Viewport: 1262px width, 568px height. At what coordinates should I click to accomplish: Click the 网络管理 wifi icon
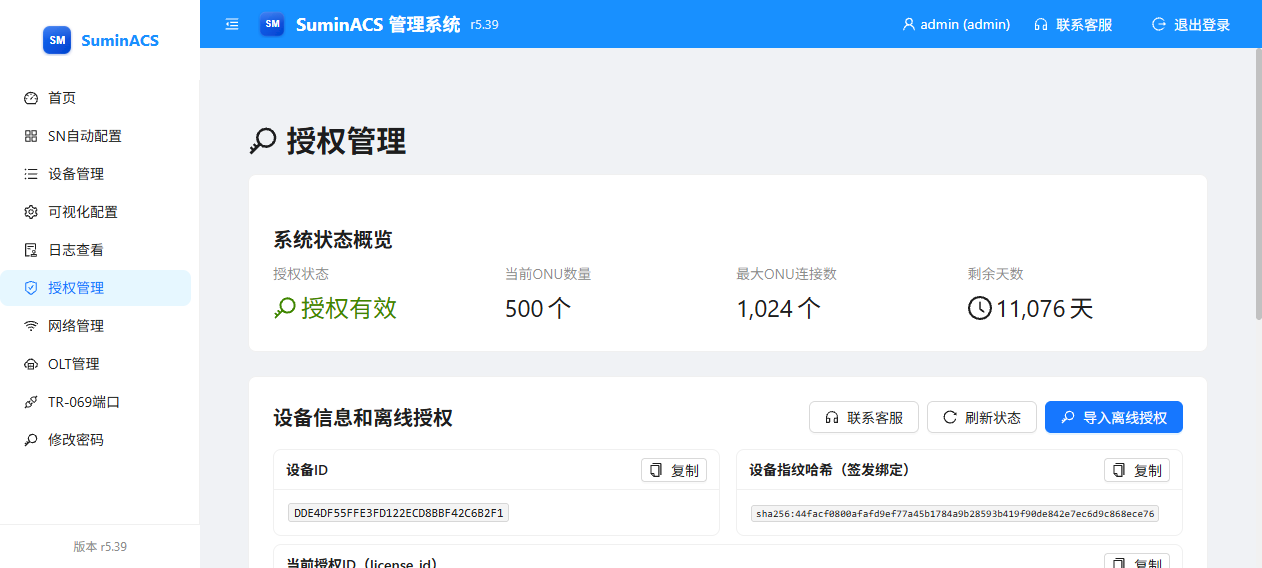coord(31,326)
